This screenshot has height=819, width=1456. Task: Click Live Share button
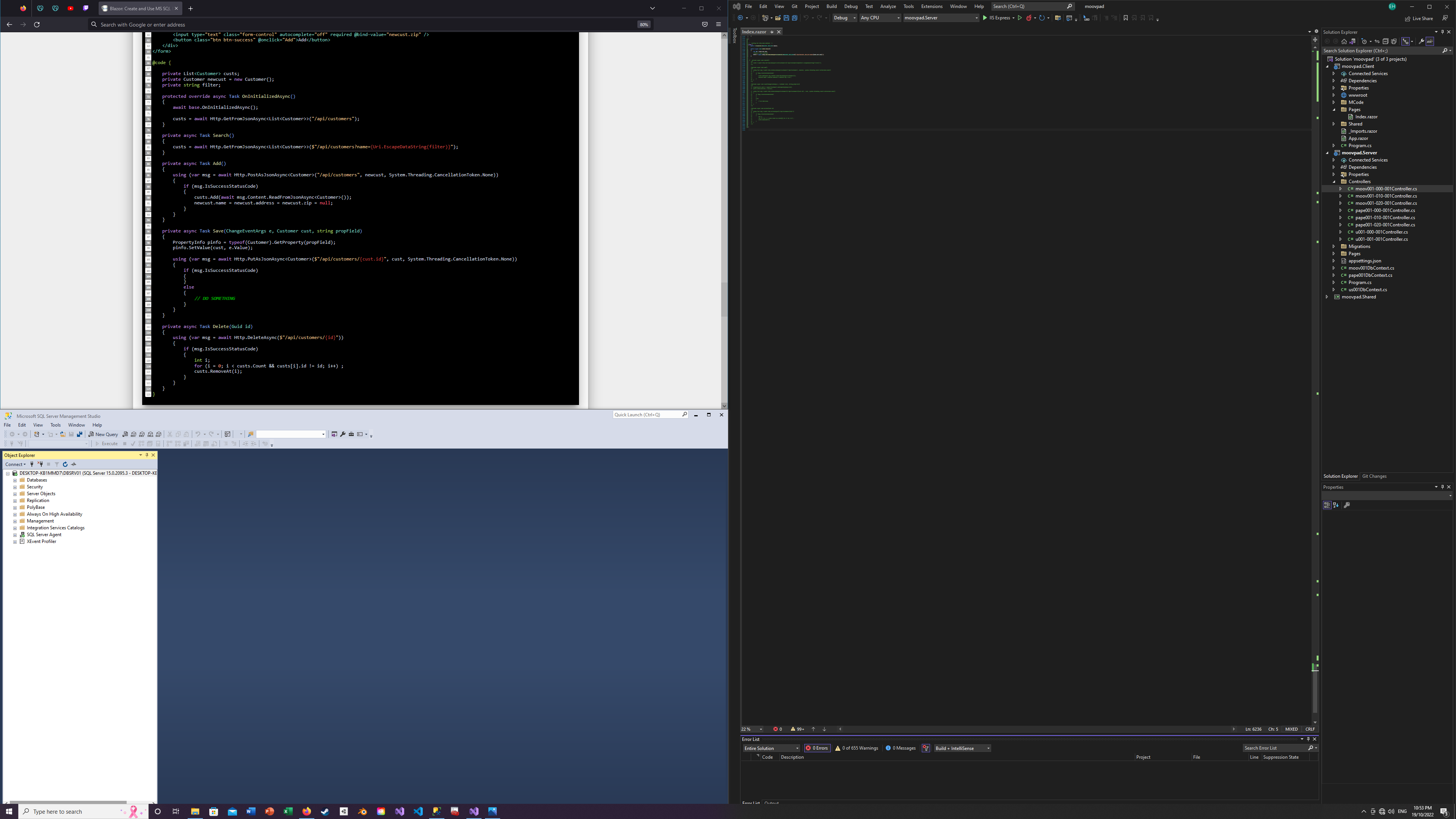tap(1419, 19)
